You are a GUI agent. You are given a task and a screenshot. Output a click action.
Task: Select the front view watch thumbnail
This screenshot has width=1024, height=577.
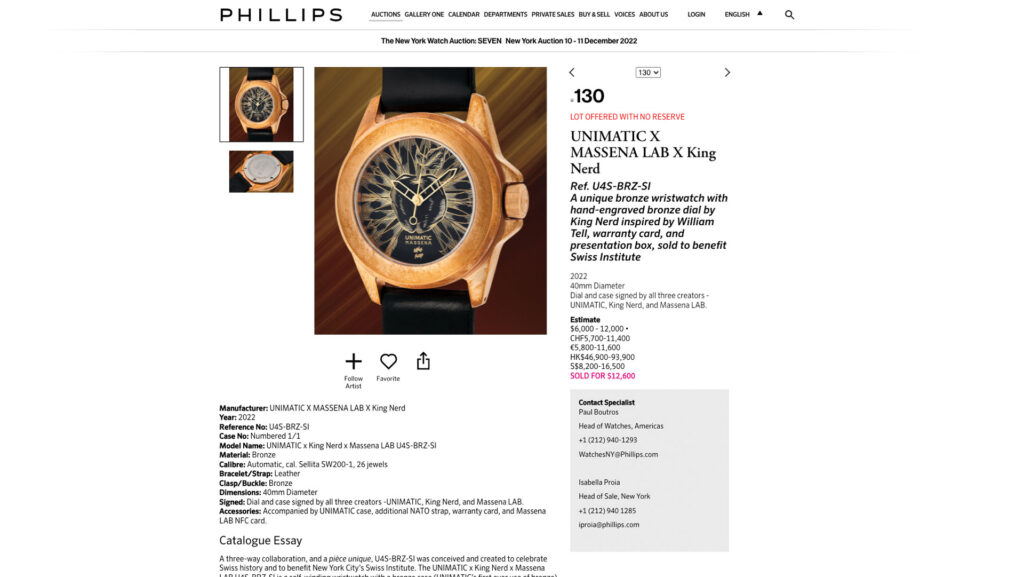[x=261, y=104]
